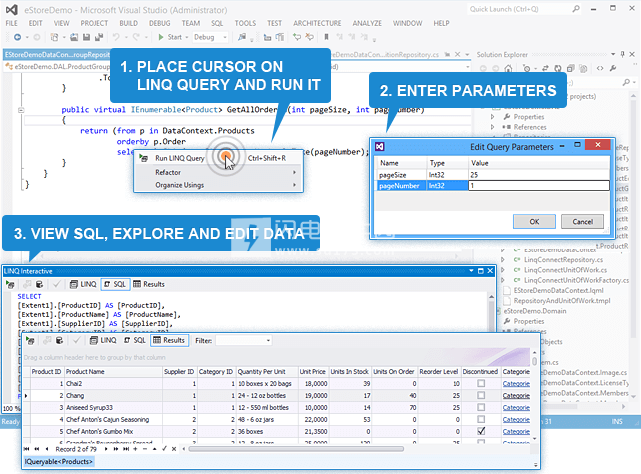Expand the References node in Solution Explorer
The height and width of the screenshot is (474, 641).
[x=493, y=127]
